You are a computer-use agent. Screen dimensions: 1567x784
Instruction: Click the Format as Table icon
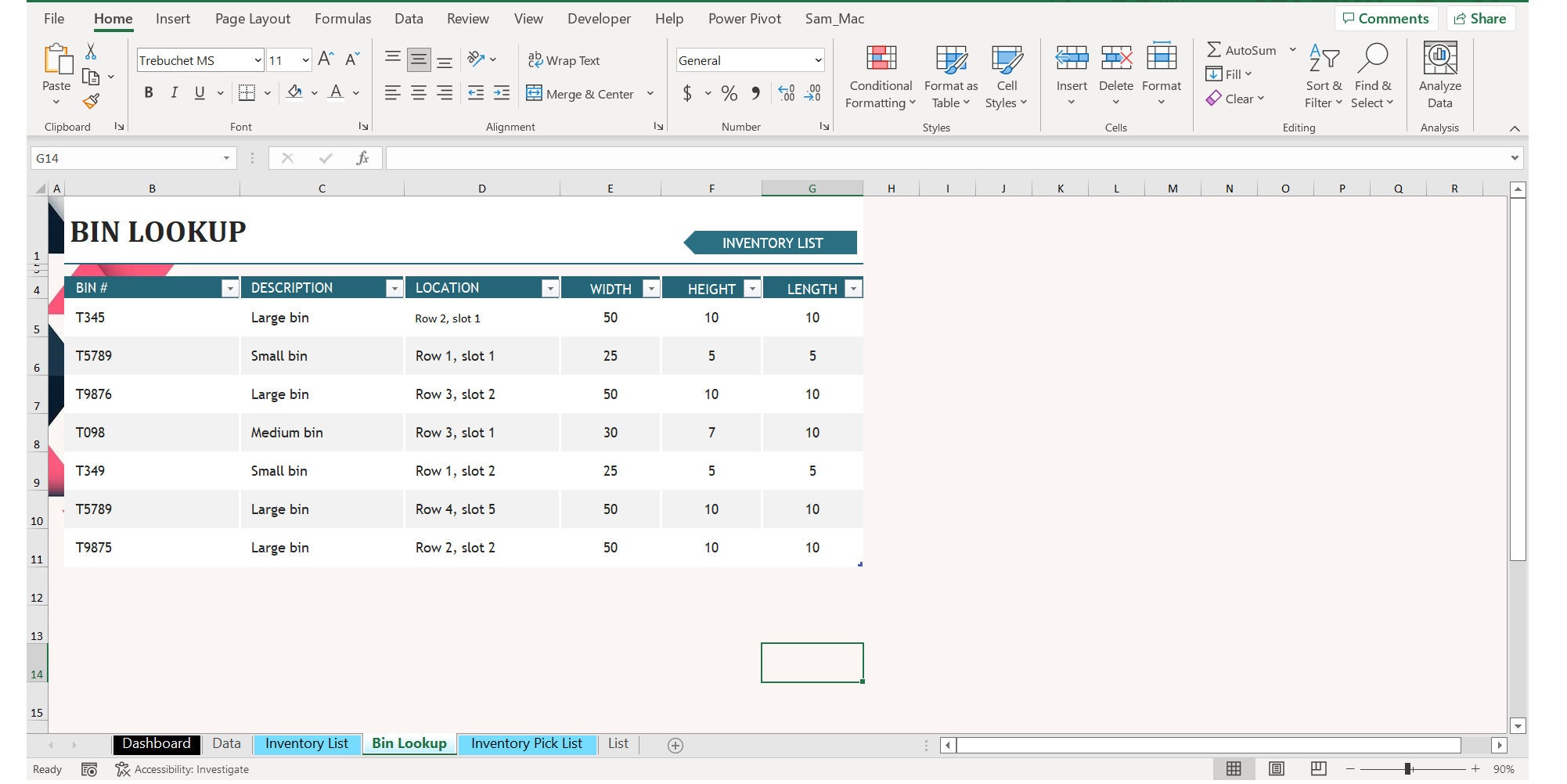[951, 74]
